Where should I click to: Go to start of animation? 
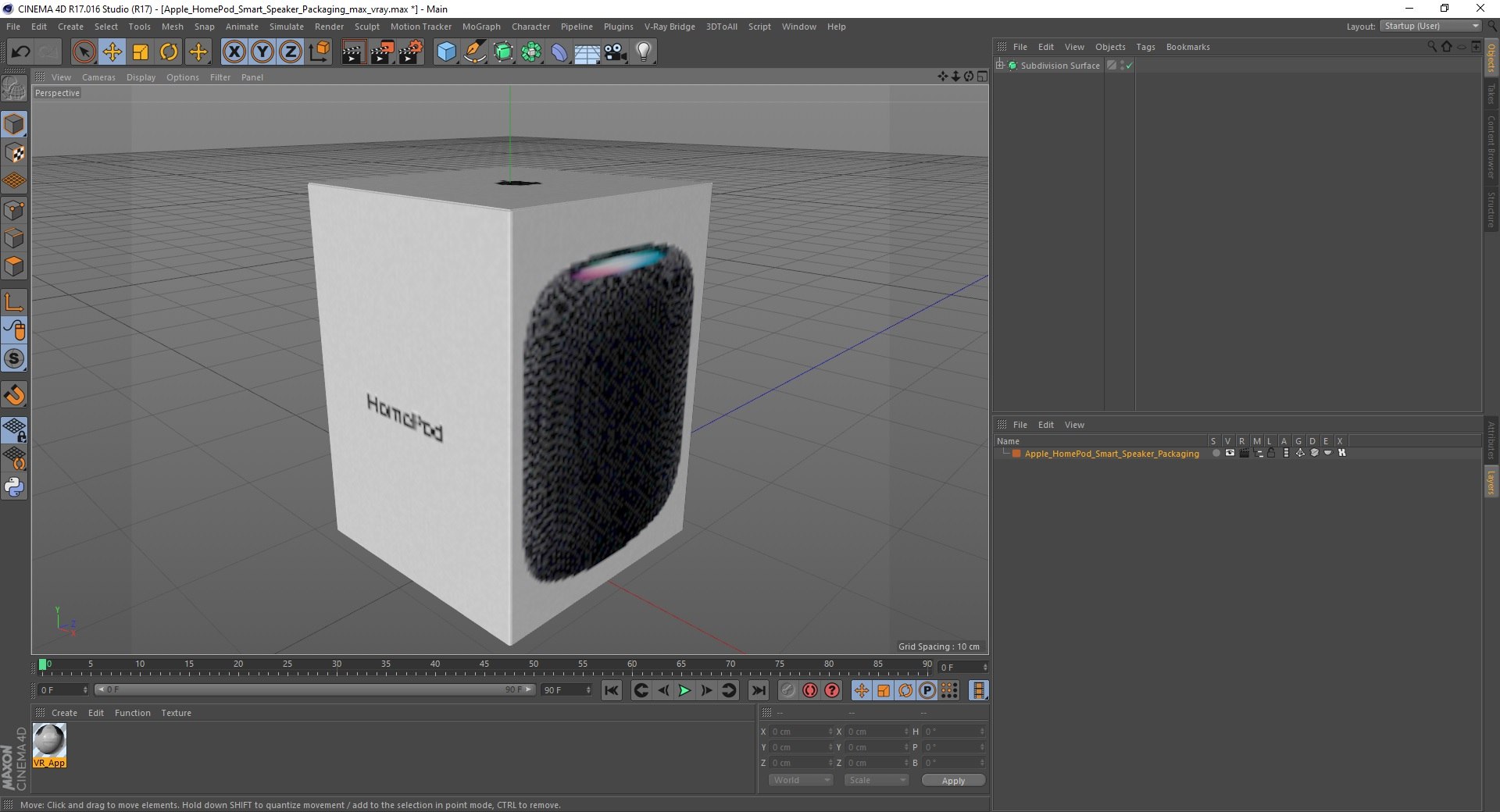pyautogui.click(x=612, y=690)
